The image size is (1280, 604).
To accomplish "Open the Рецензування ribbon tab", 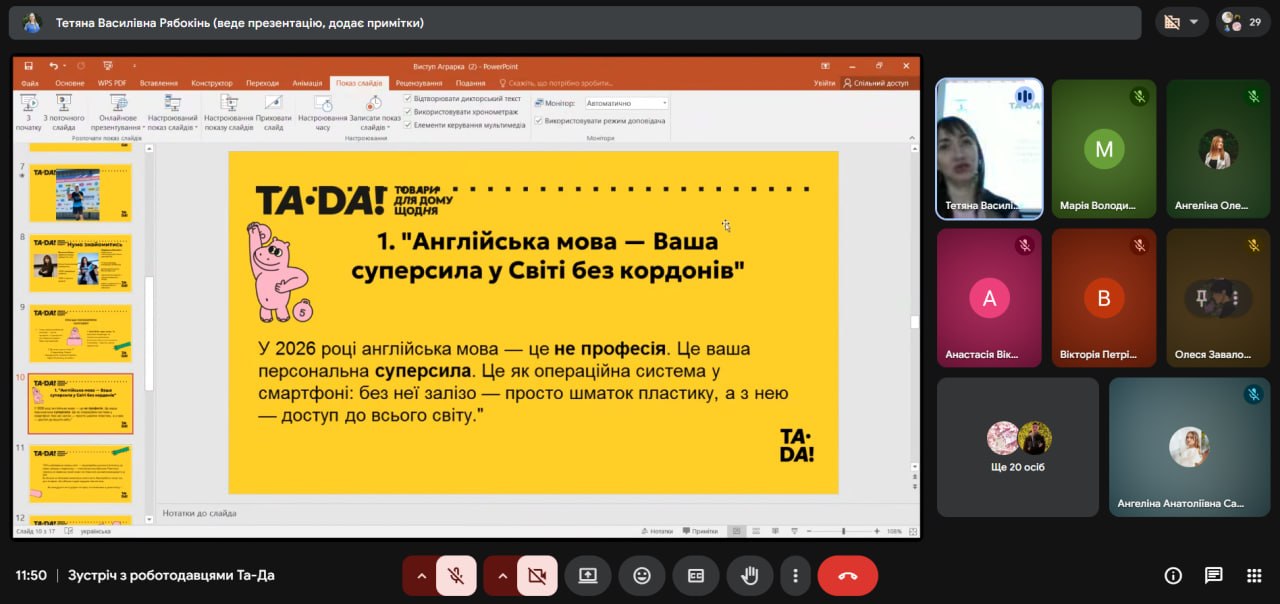I will click(418, 83).
